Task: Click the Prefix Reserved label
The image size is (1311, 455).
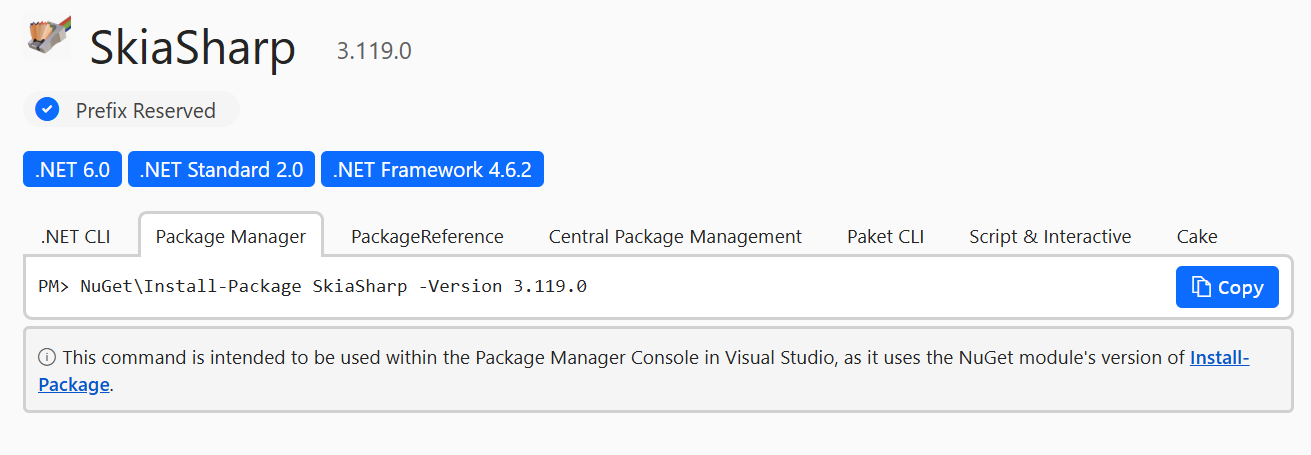Action: [146, 110]
